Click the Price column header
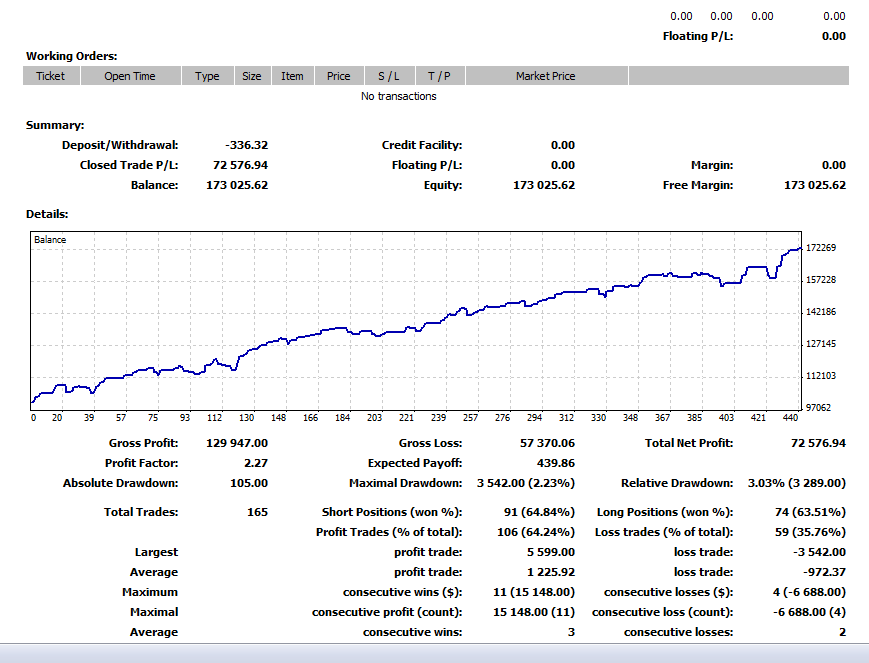The width and height of the screenshot is (869, 663). click(x=339, y=76)
